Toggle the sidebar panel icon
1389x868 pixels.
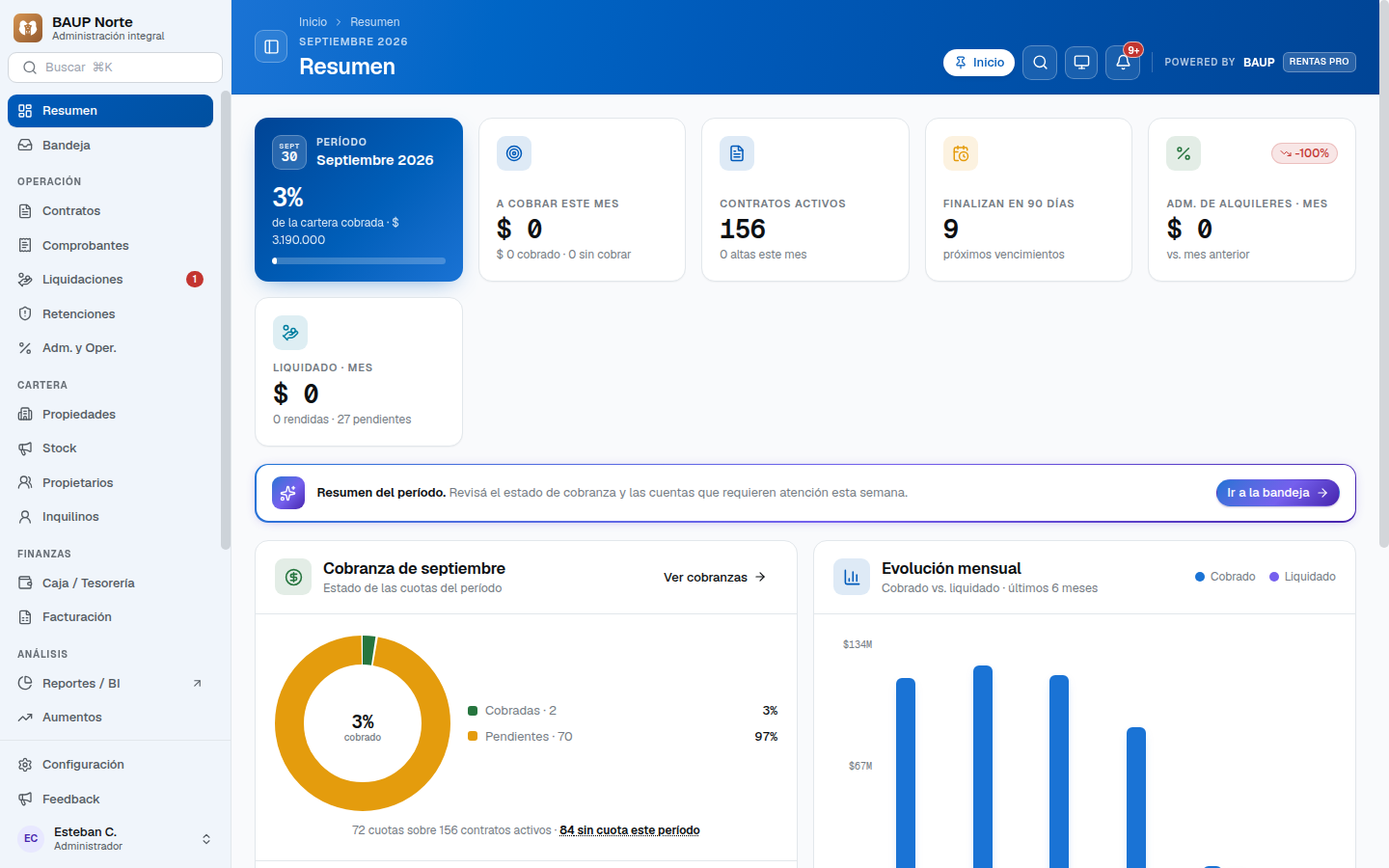[271, 46]
